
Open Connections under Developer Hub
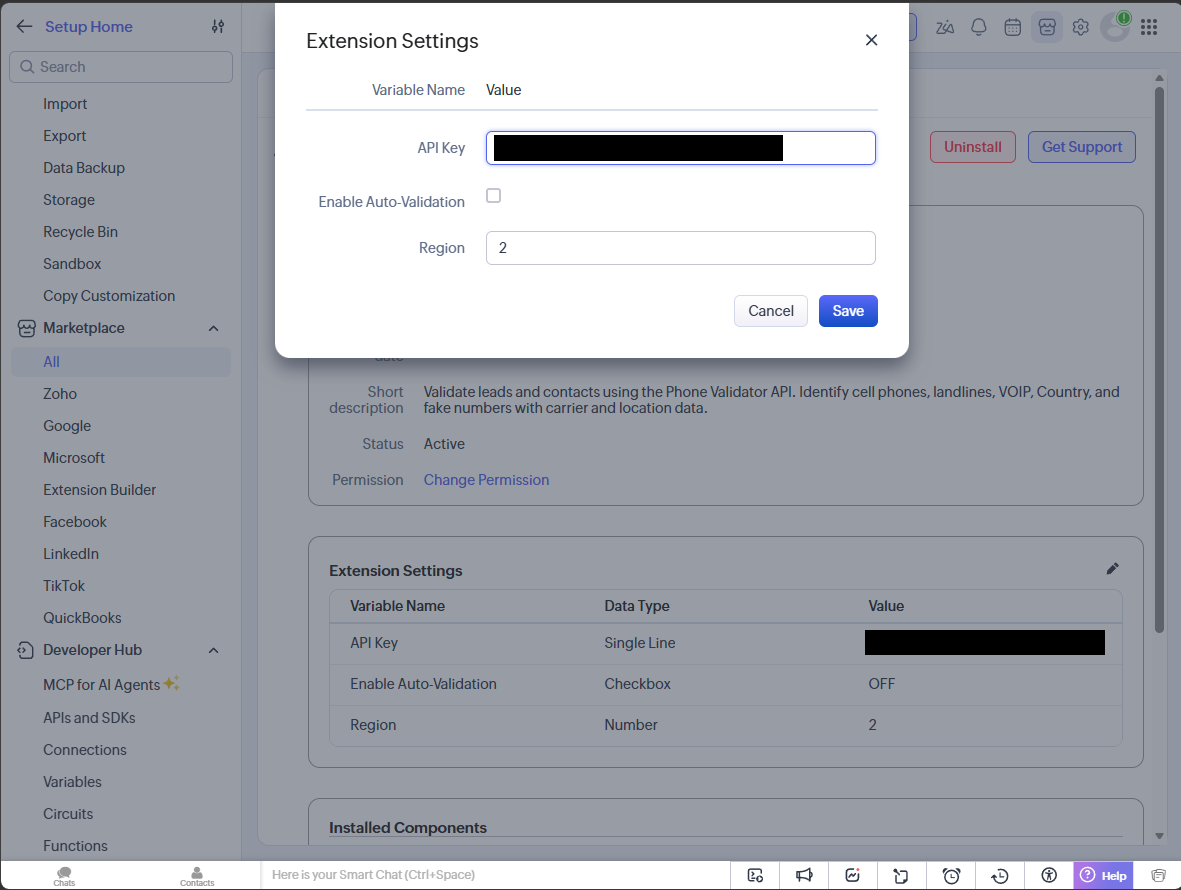coord(84,750)
